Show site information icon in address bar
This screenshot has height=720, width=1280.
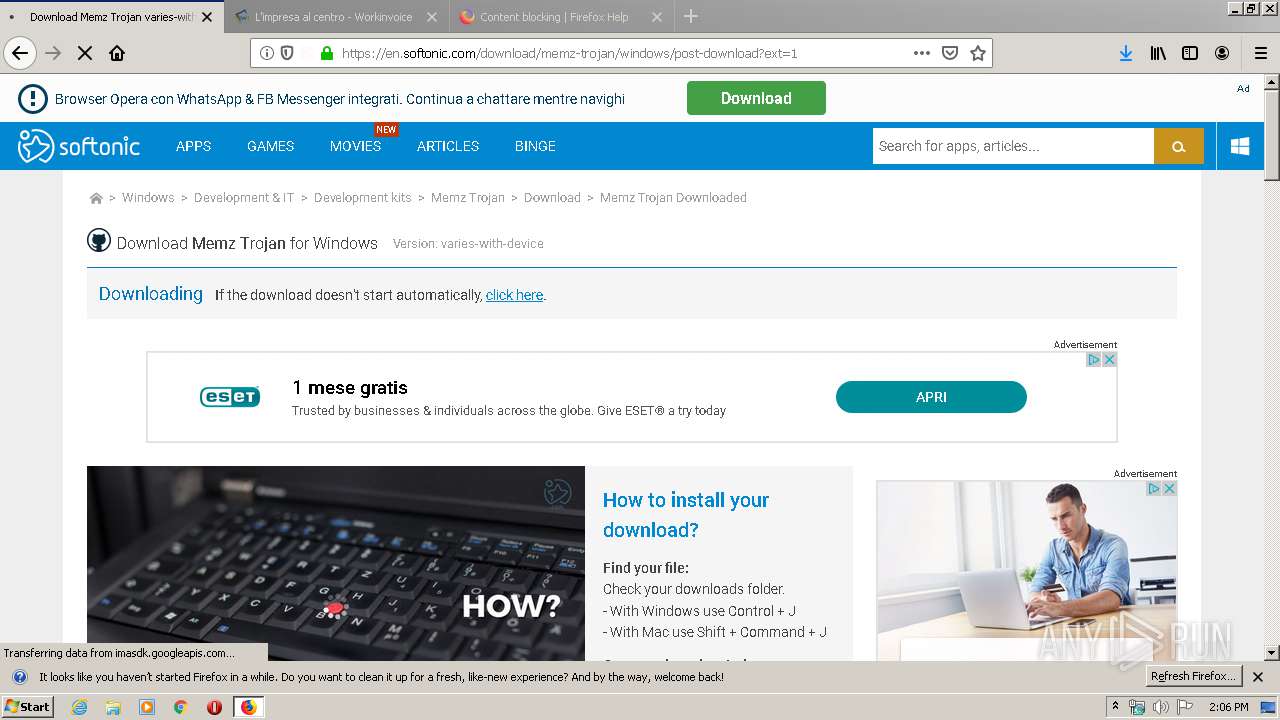pos(267,53)
